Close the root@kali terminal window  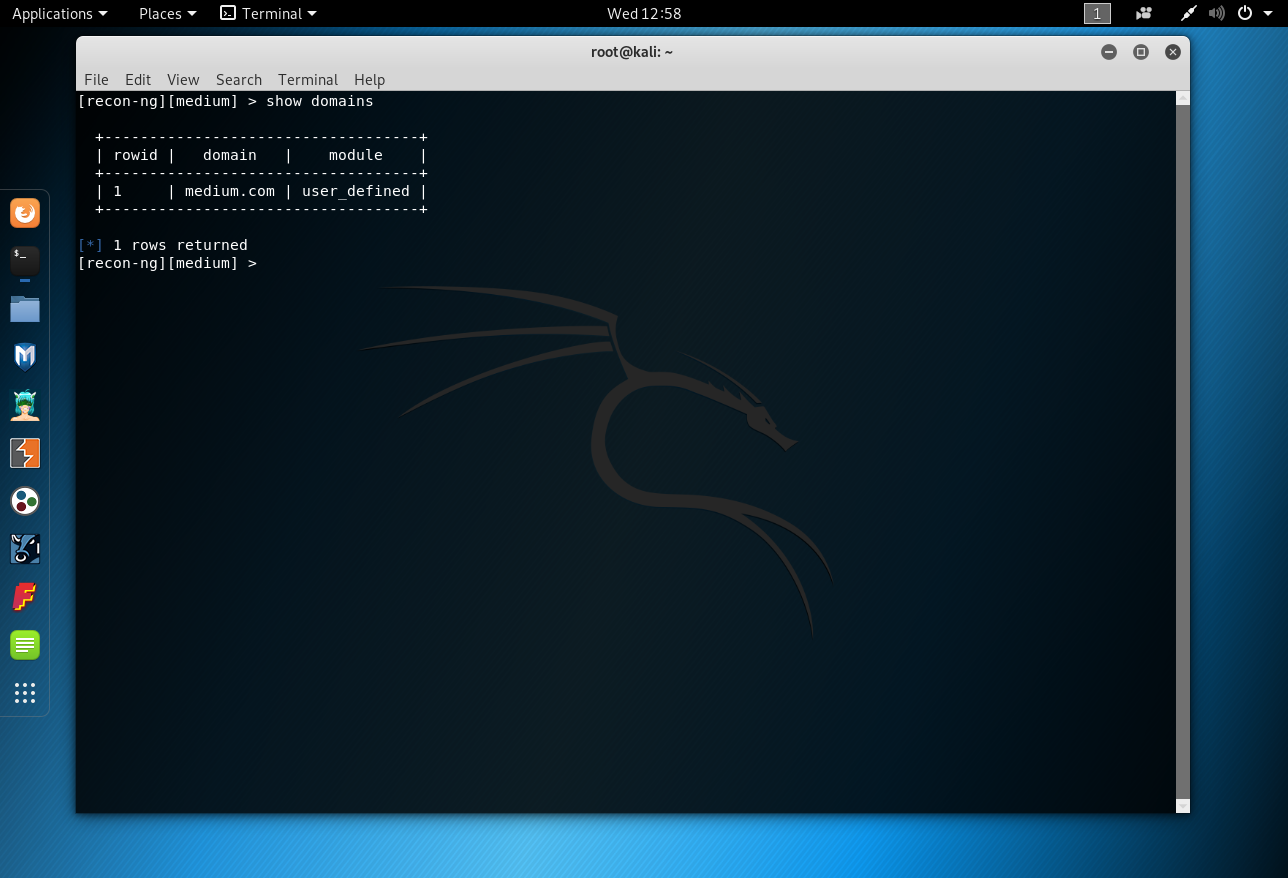click(1173, 52)
